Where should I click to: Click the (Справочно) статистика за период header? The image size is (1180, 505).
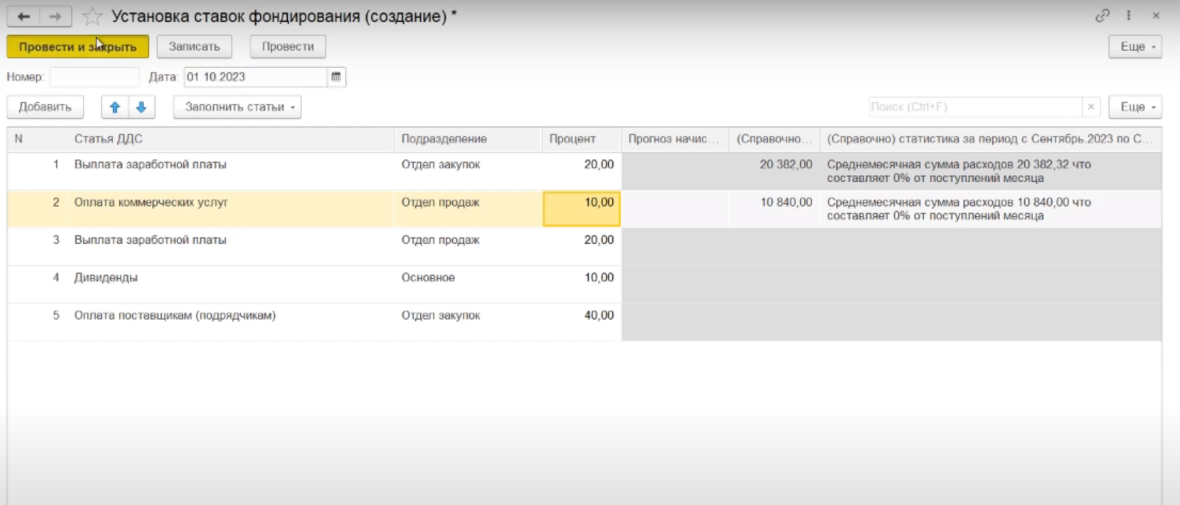point(990,139)
